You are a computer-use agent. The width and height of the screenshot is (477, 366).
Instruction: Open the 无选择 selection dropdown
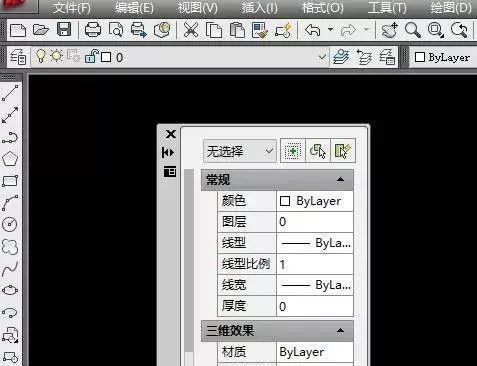click(240, 151)
